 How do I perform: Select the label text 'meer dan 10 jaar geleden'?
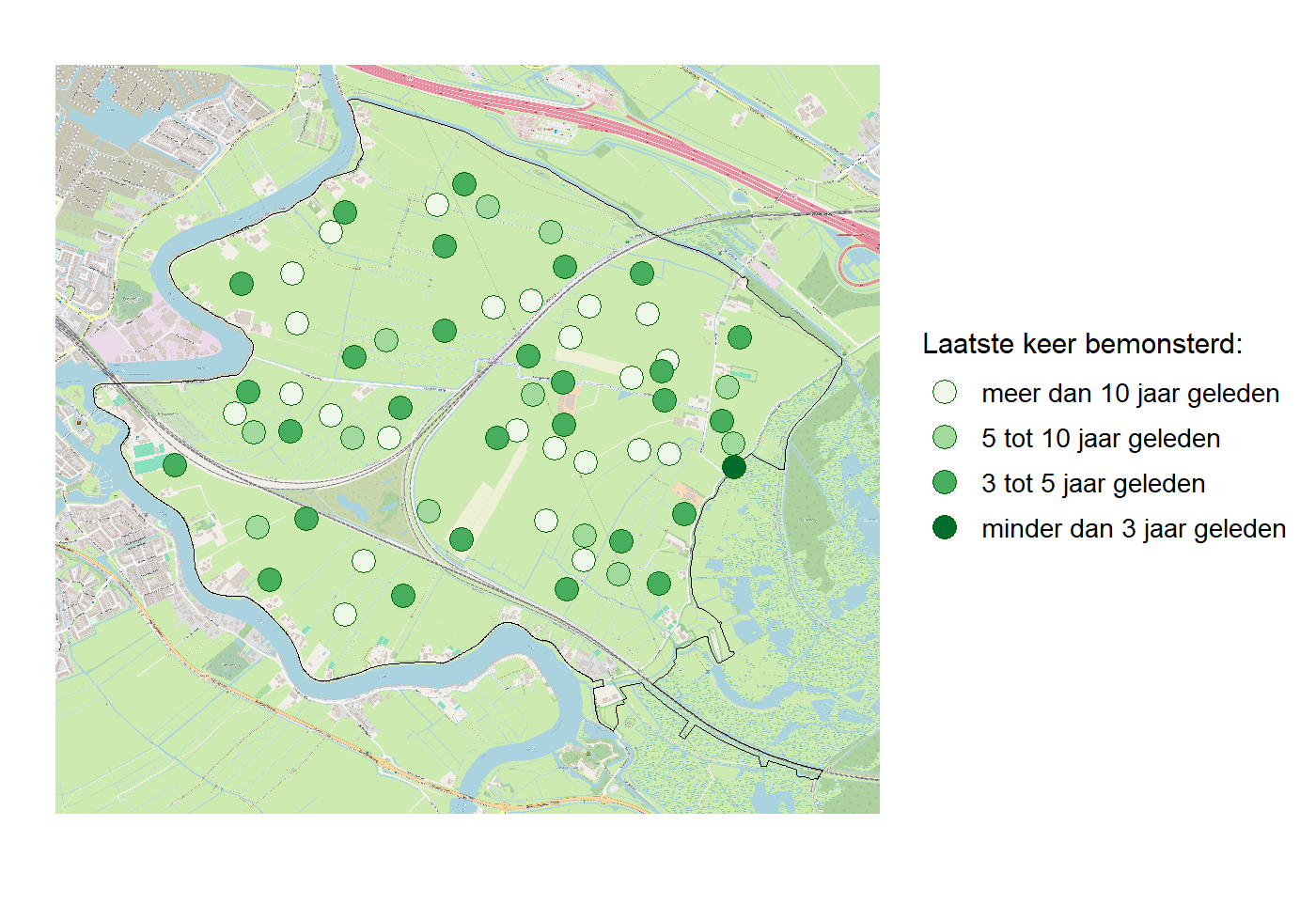click(x=1130, y=394)
